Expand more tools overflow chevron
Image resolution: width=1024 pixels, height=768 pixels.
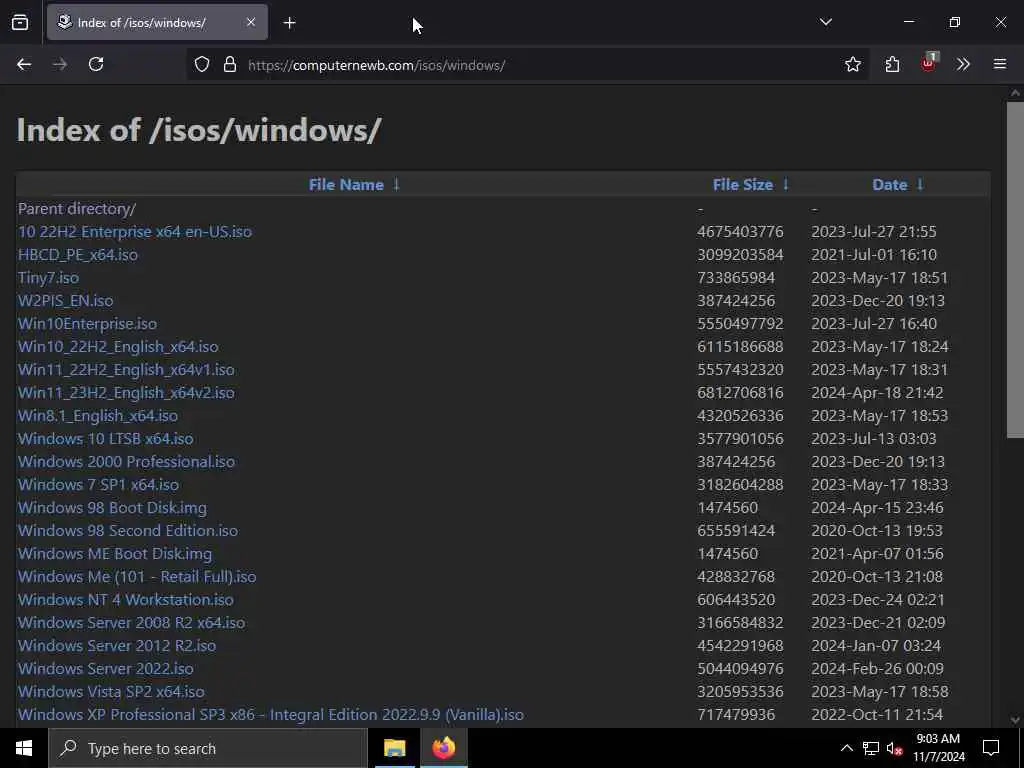[963, 64]
